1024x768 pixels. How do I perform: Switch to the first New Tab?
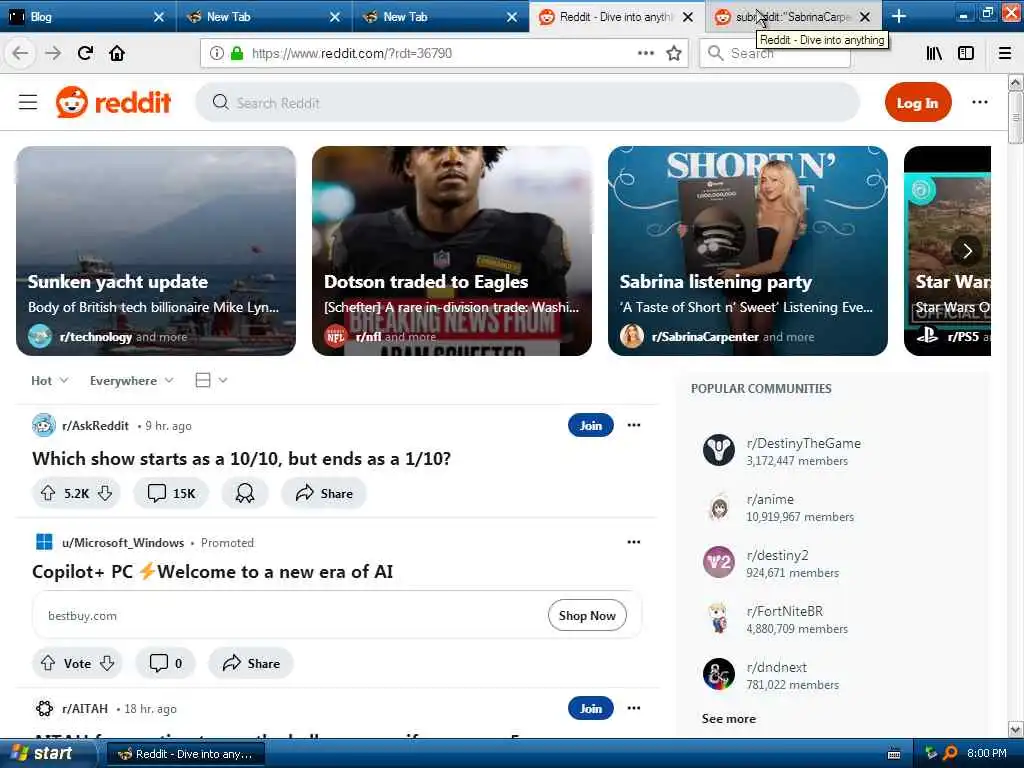[x=264, y=16]
